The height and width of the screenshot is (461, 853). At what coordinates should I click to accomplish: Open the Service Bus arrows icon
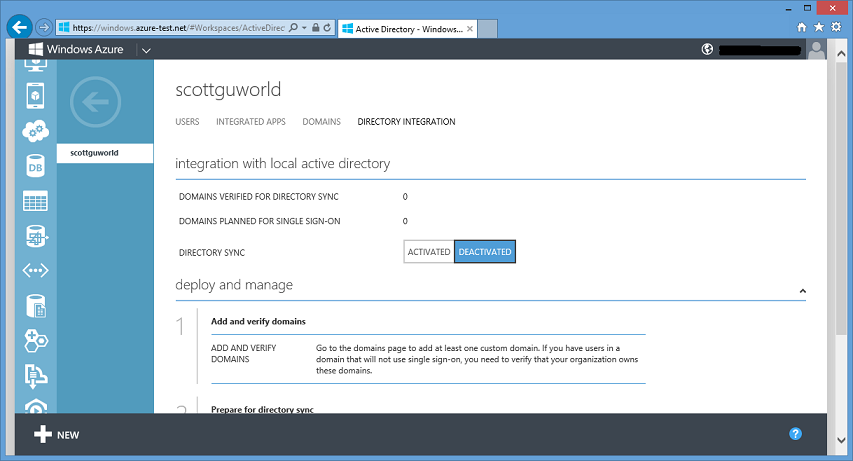tap(35, 271)
